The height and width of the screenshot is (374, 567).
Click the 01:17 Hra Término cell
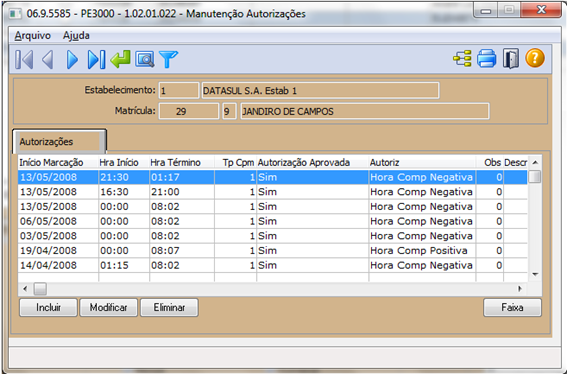tap(182, 177)
